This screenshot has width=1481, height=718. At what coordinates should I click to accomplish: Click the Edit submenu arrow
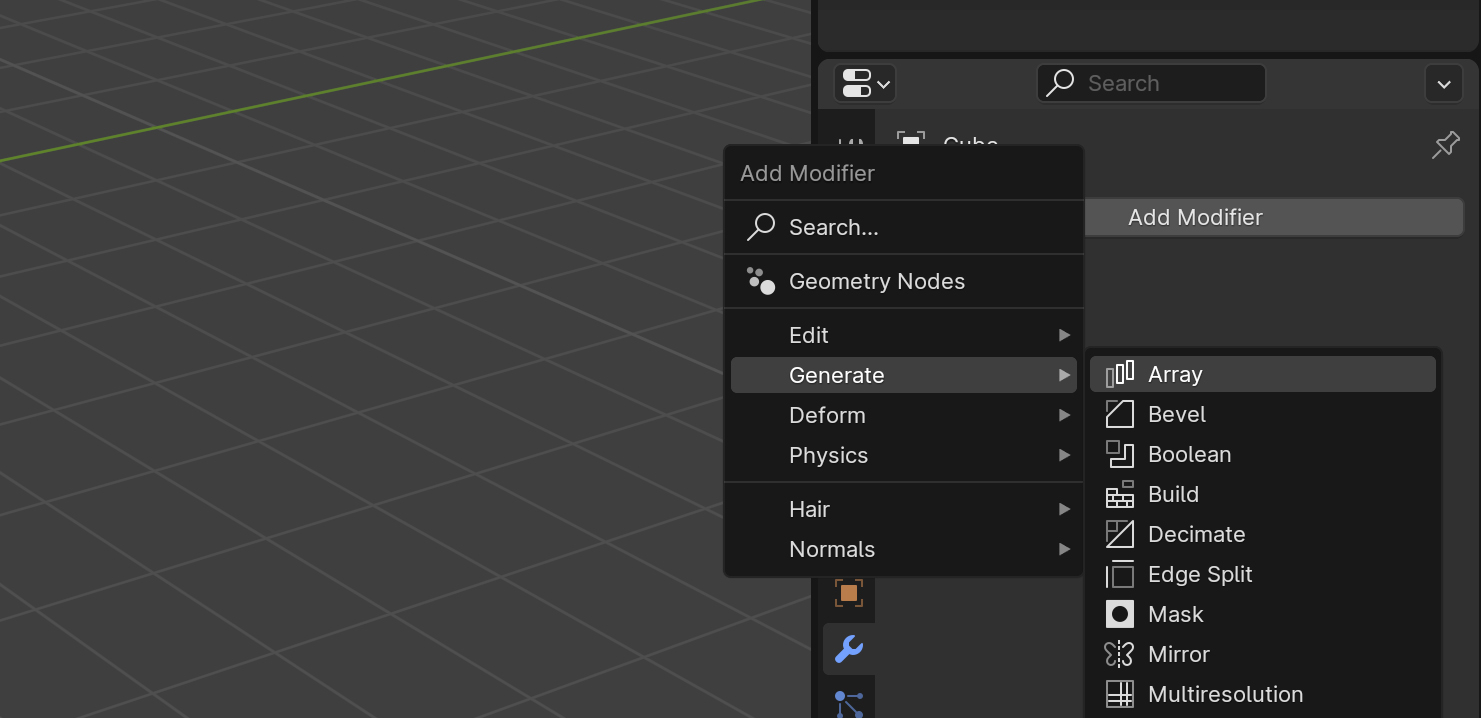[1065, 335]
